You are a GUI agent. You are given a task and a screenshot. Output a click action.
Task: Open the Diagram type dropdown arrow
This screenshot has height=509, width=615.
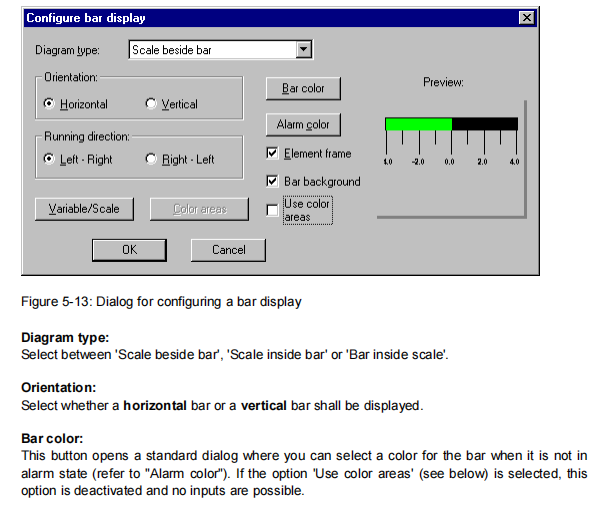pos(305,49)
